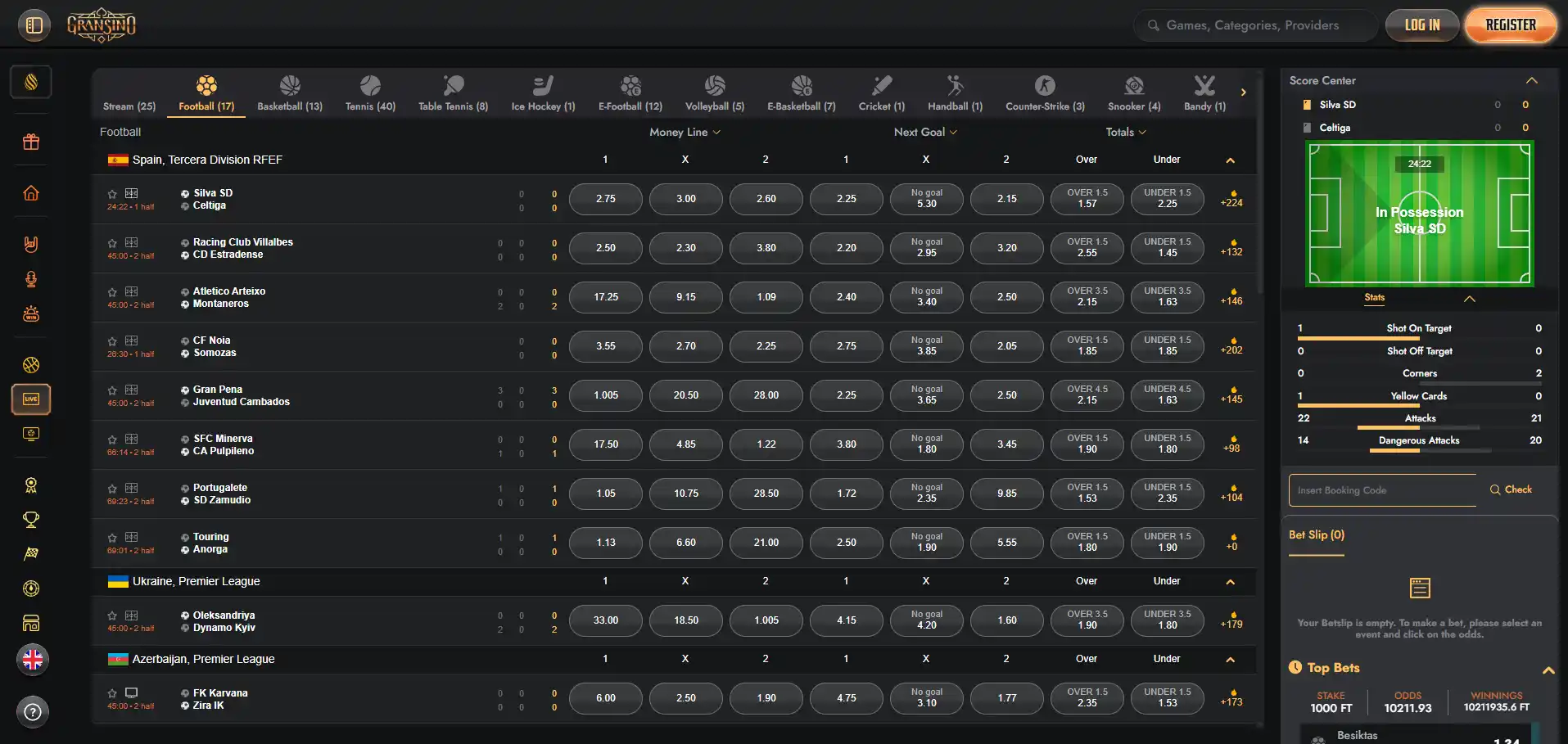1568x744 pixels.
Task: Open the Money Line market dropdown
Action: point(685,132)
